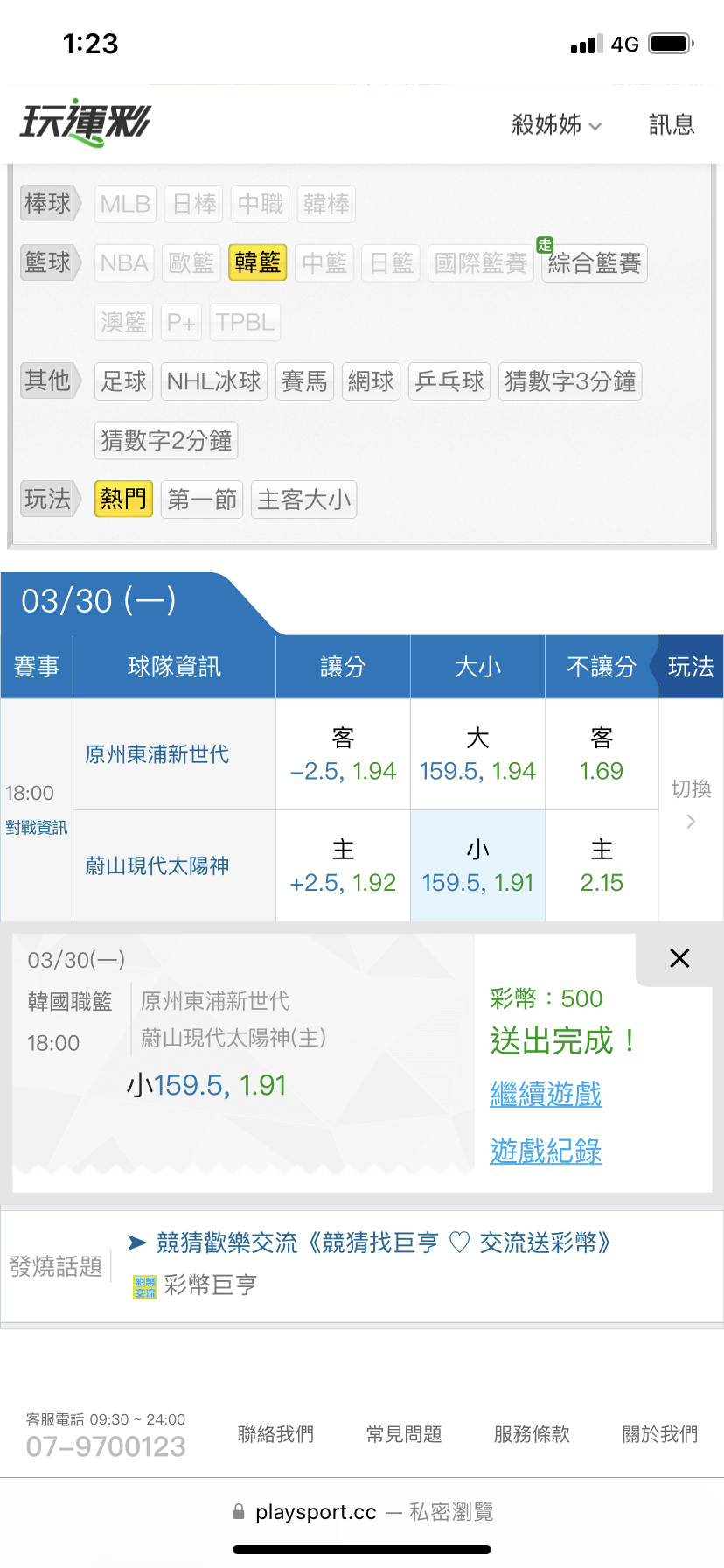Click the 彩幣交流 small icon
This screenshot has height=1568, width=724.
coord(144,1287)
